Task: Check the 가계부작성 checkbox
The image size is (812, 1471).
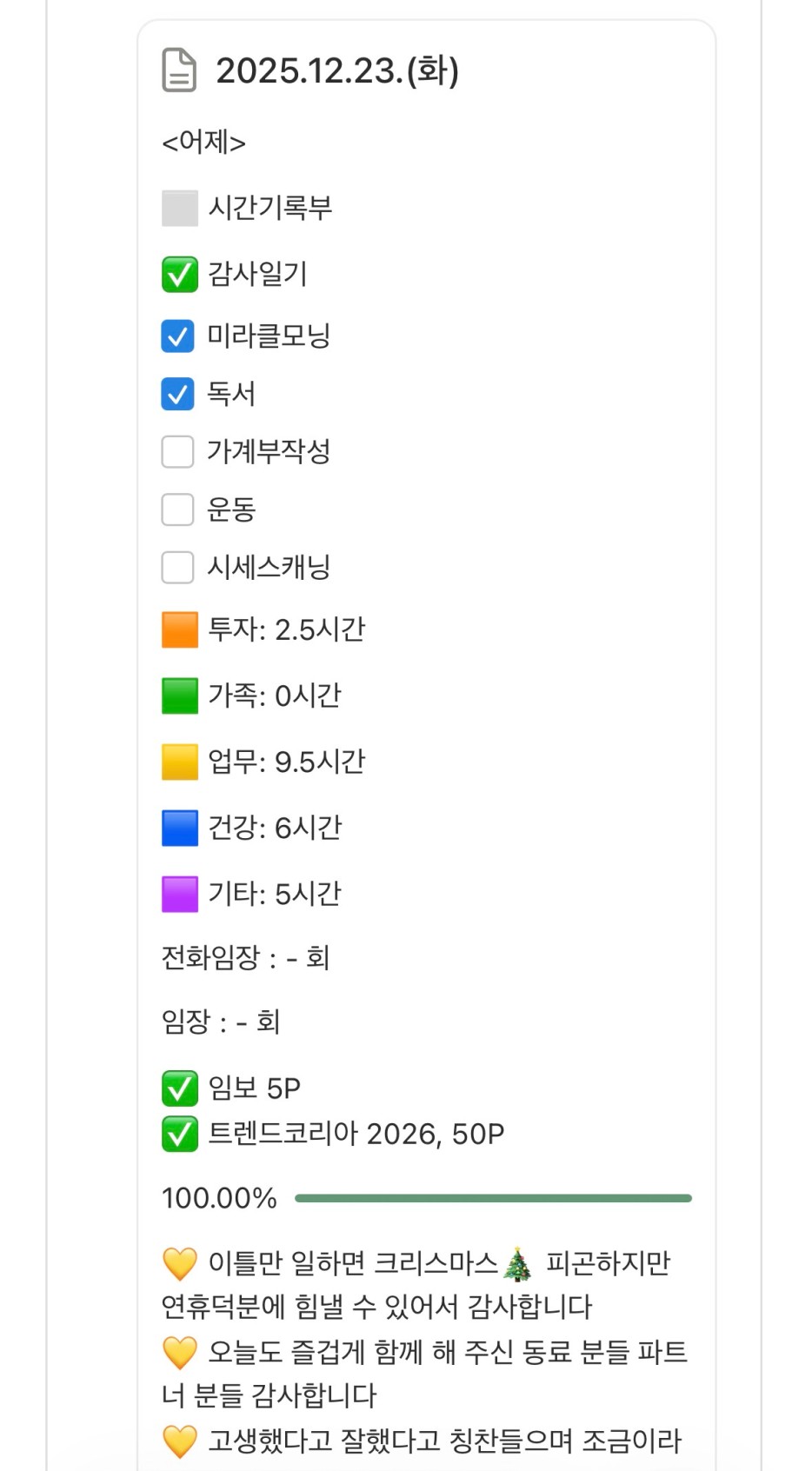Action: click(178, 452)
